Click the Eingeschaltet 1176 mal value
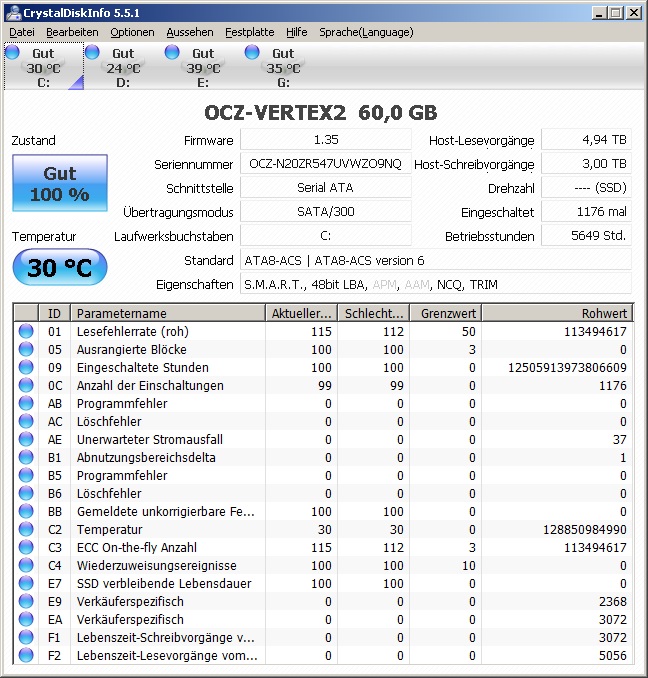648x678 pixels. (x=587, y=212)
